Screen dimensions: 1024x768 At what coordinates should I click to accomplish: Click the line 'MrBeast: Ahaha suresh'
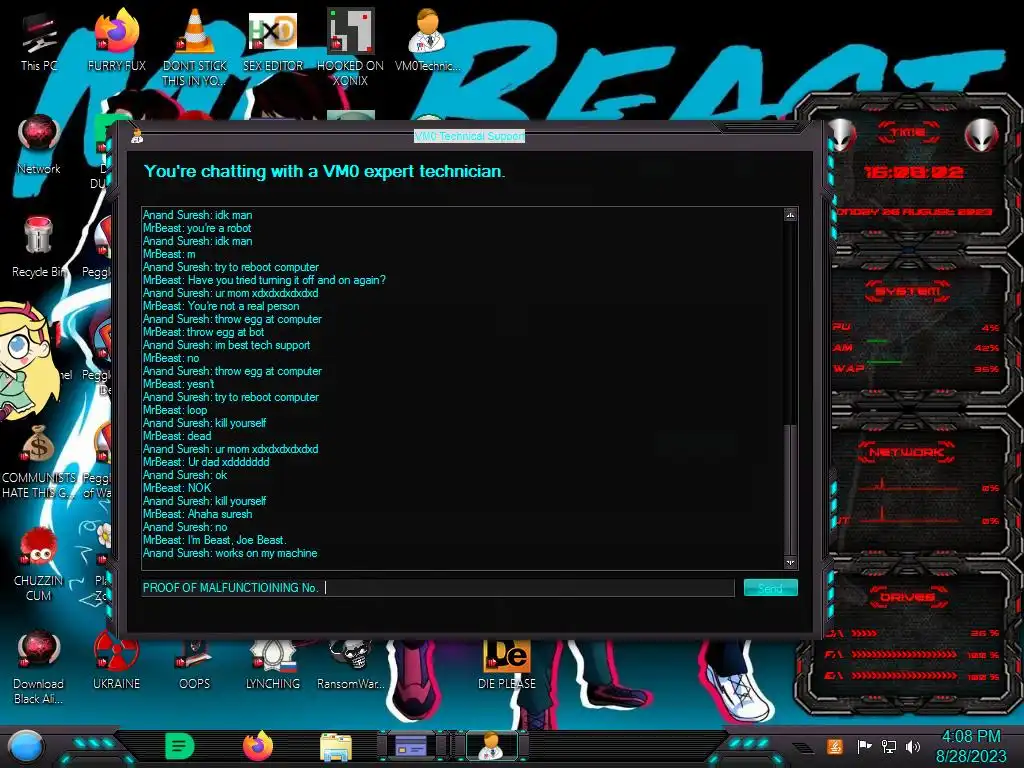click(197, 514)
